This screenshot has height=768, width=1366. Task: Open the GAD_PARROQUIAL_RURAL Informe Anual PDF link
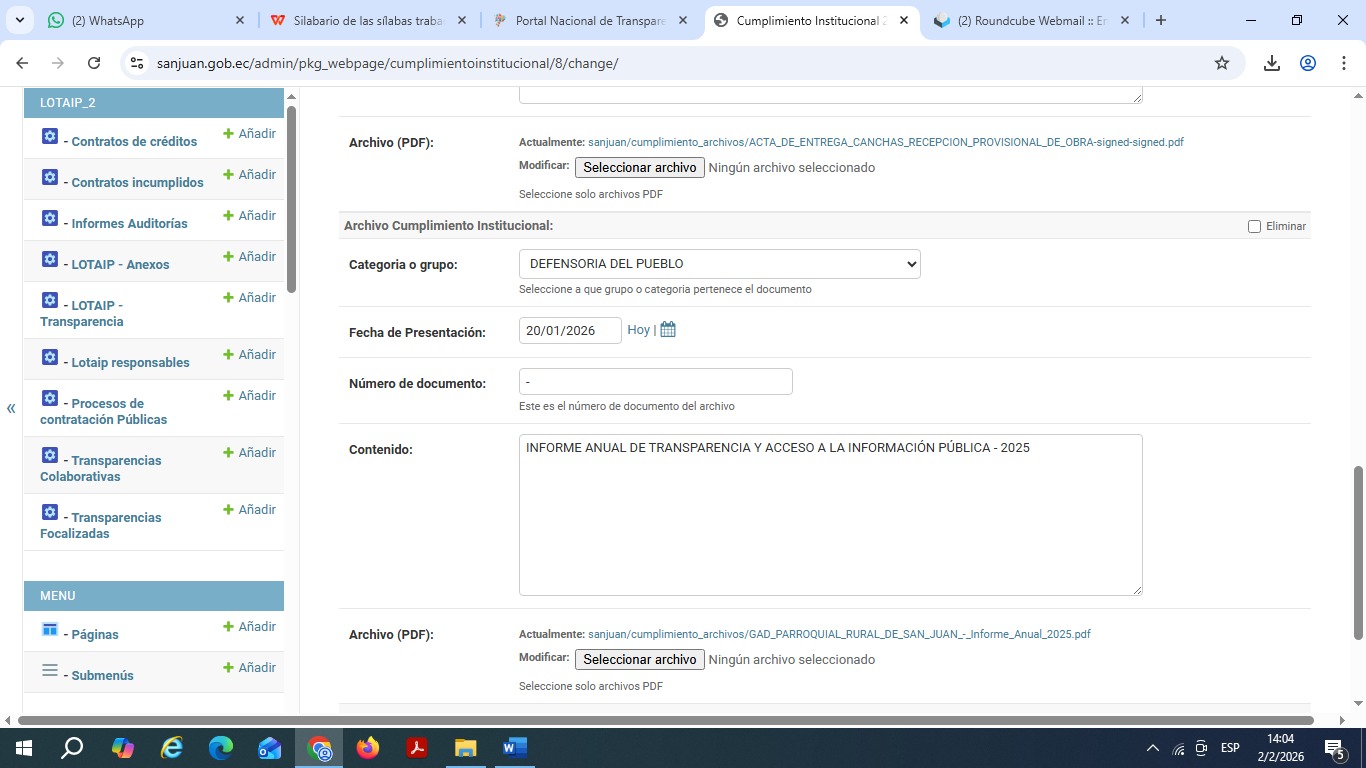[838, 634]
